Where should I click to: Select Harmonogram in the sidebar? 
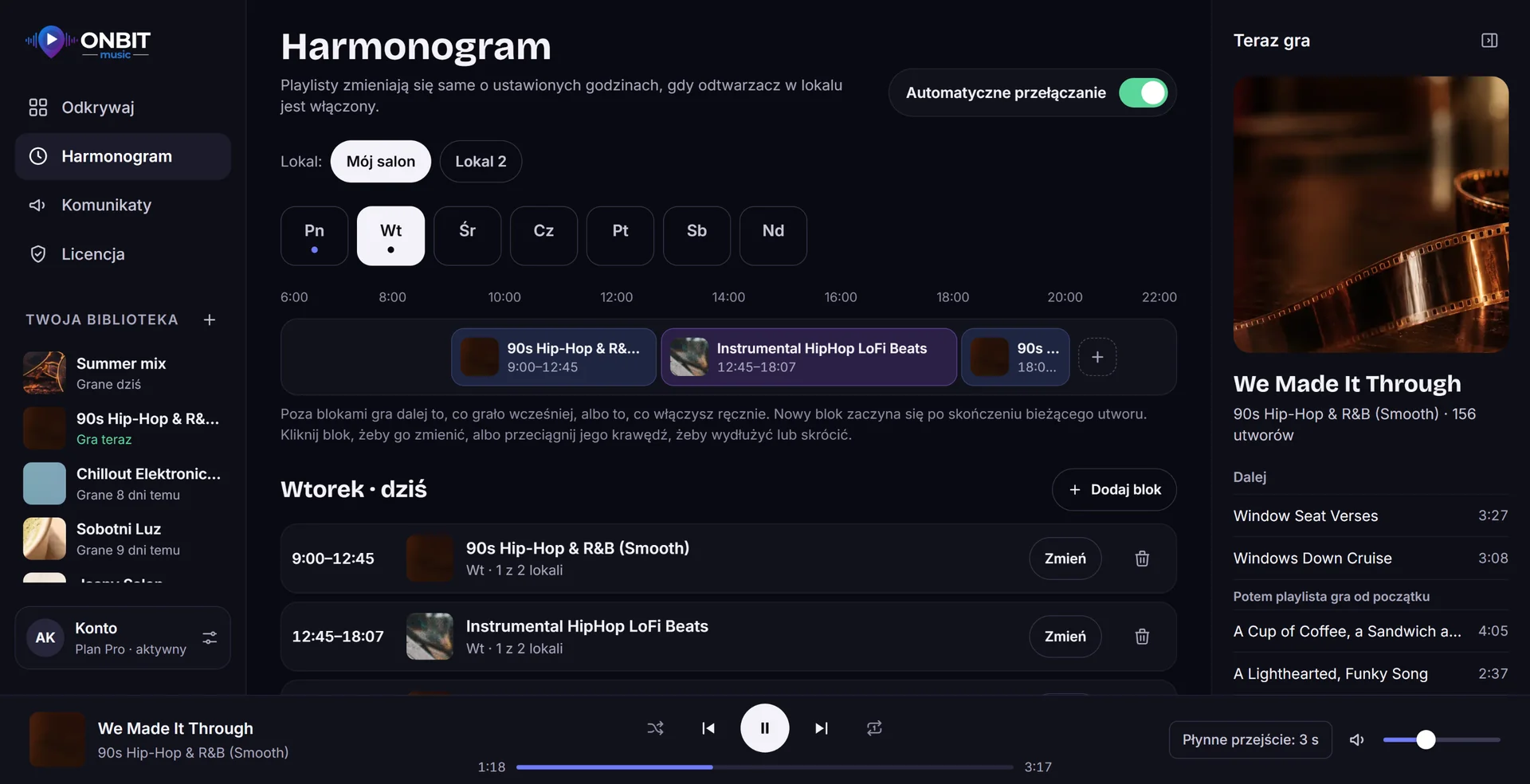click(x=123, y=156)
